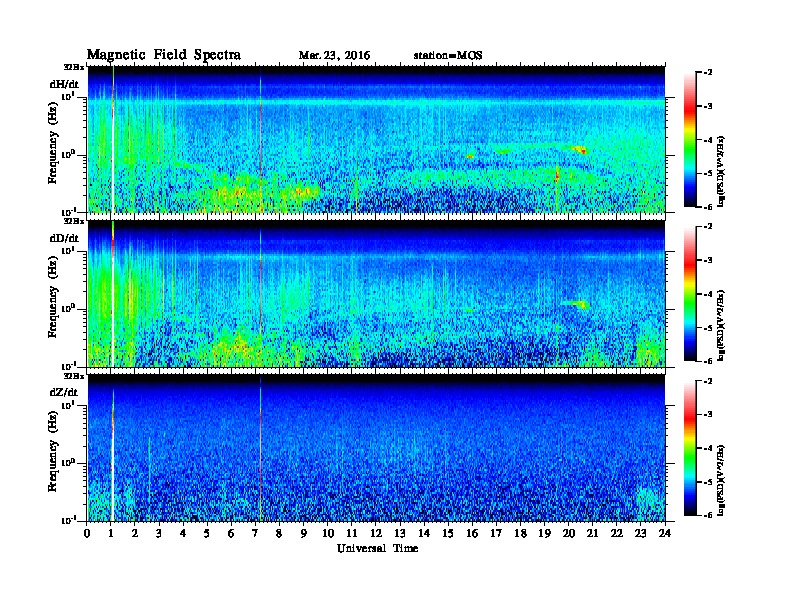Click the log PSD label next to dZ/dt colorbar
This screenshot has height=612, width=792.
click(721, 480)
